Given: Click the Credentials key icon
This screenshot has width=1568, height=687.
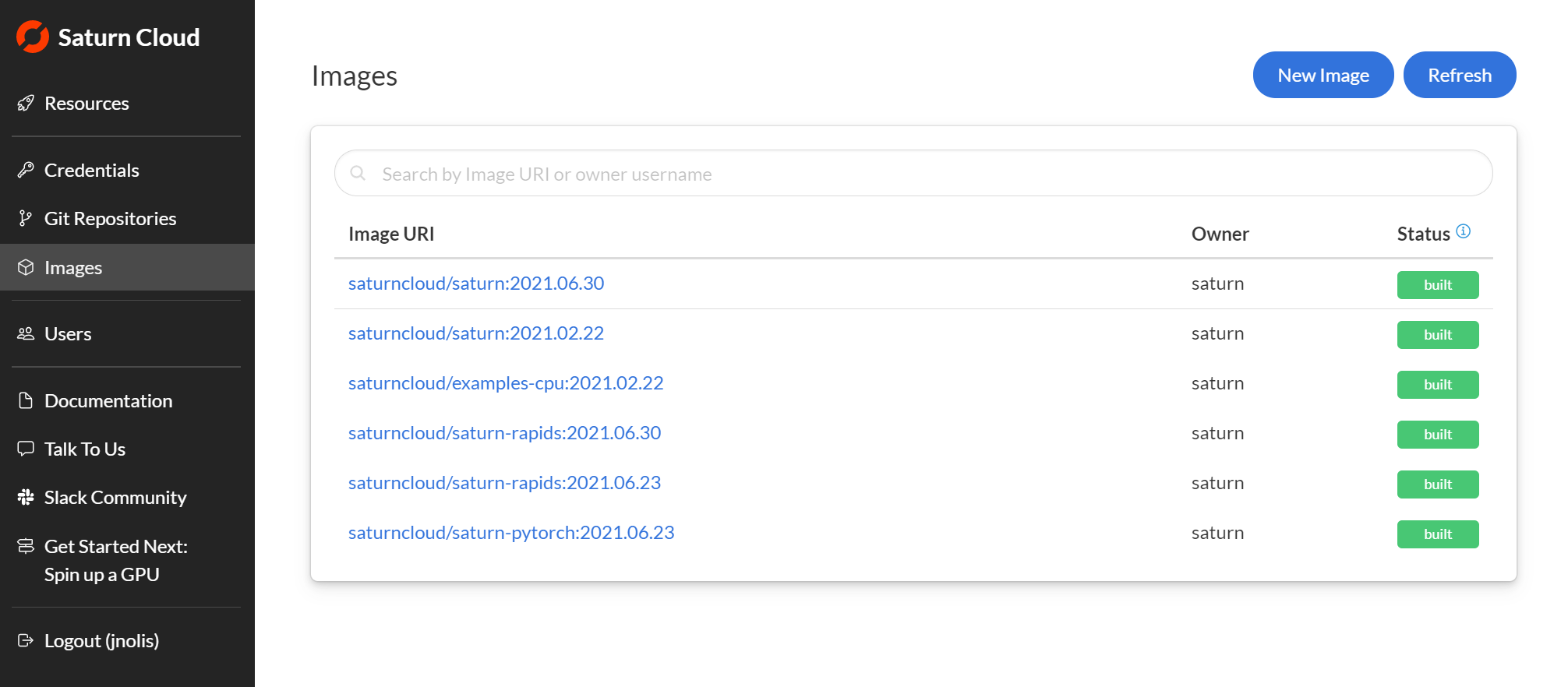Looking at the screenshot, I should (26, 170).
